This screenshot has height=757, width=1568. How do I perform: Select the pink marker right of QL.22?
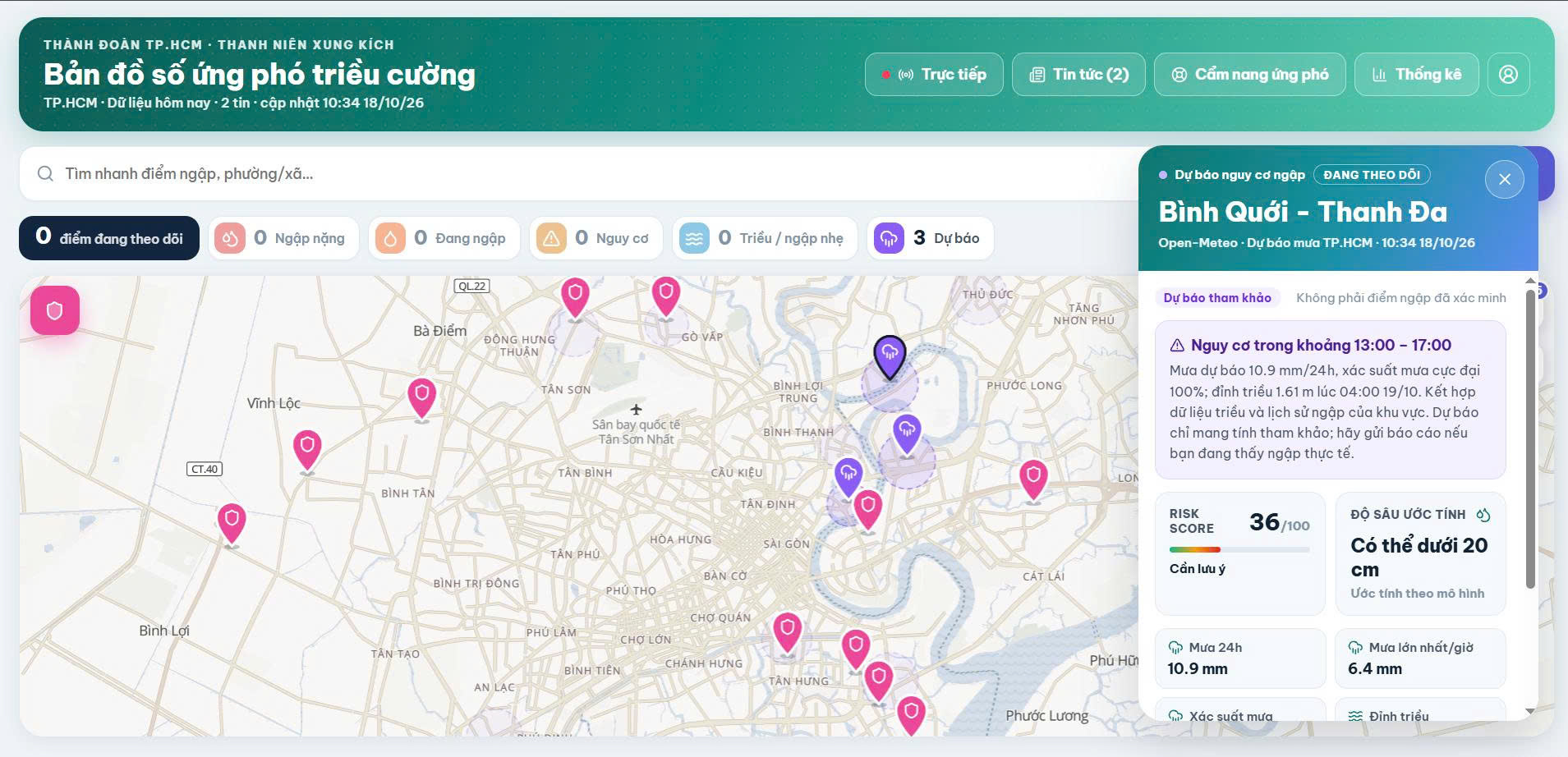click(575, 297)
